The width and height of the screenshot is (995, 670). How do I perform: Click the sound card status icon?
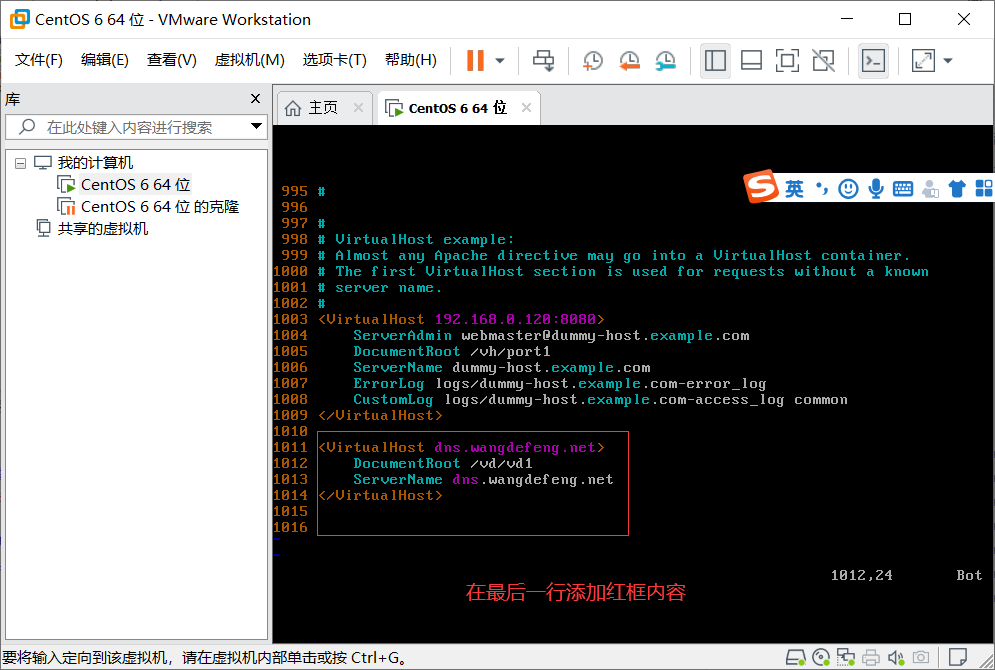pyautogui.click(x=895, y=657)
